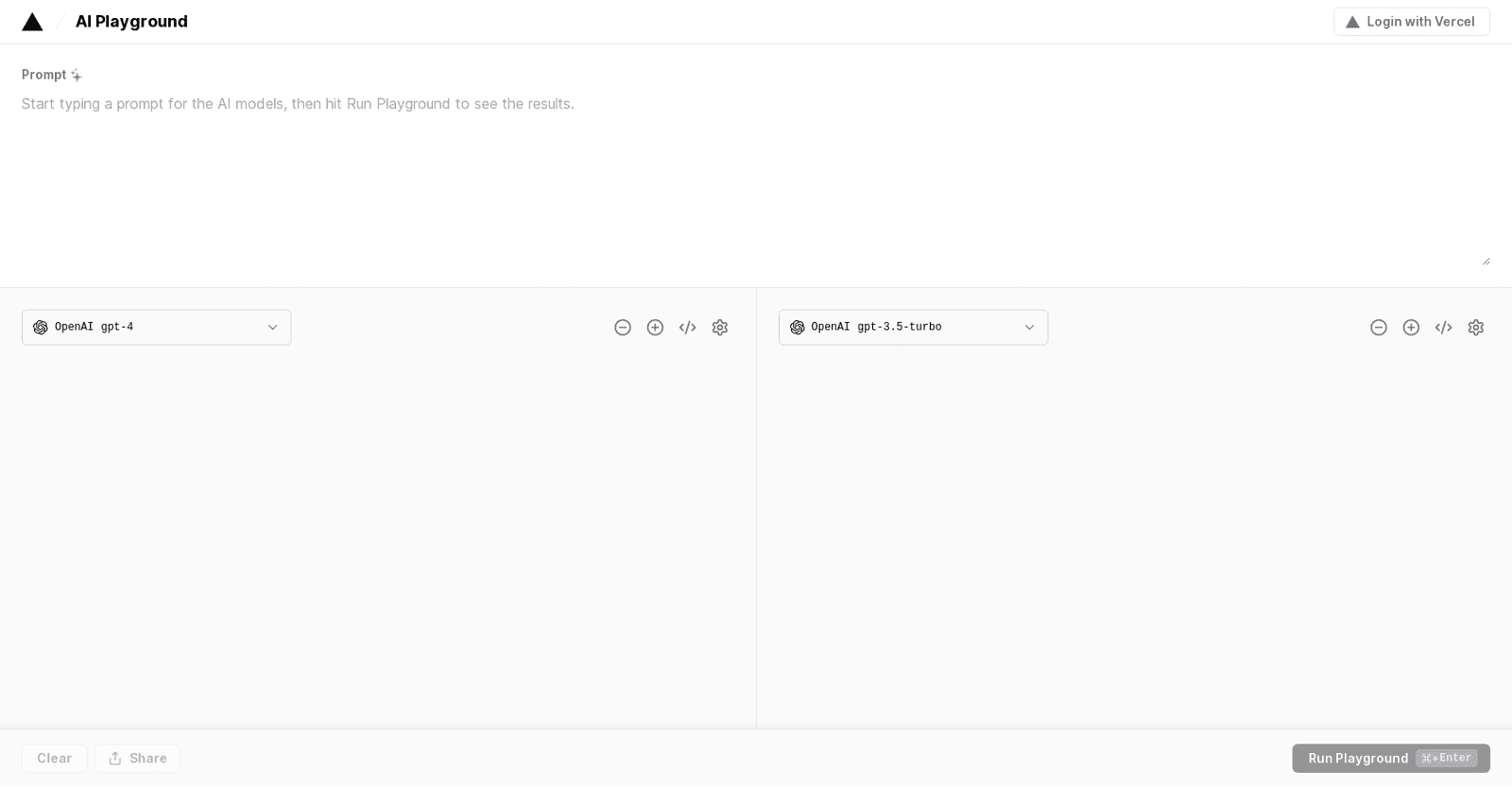Grab the prompt box resize handle
The image size is (1512, 788).
pos(1486,261)
